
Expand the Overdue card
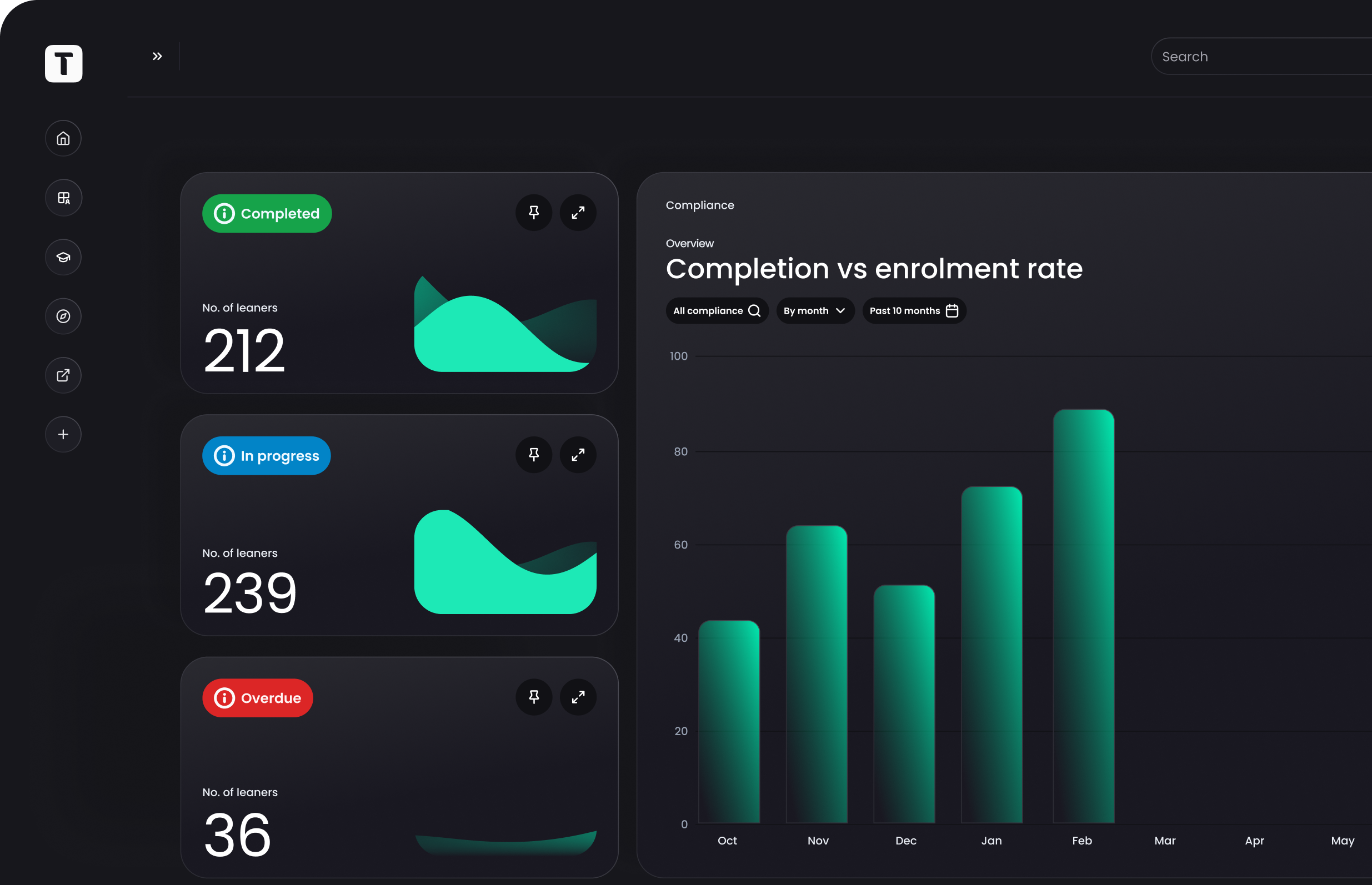point(578,697)
